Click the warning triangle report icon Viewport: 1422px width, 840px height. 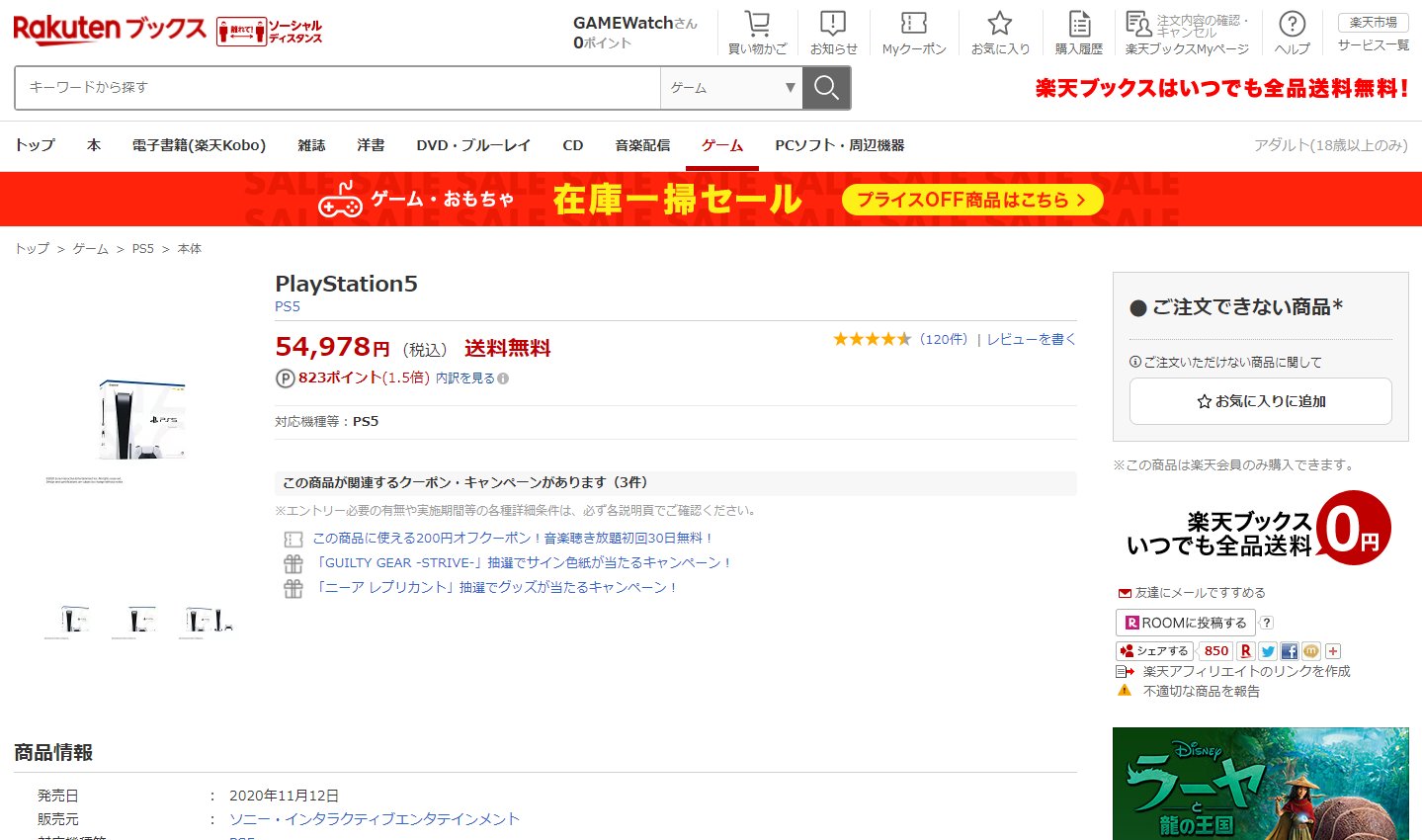tap(1125, 691)
